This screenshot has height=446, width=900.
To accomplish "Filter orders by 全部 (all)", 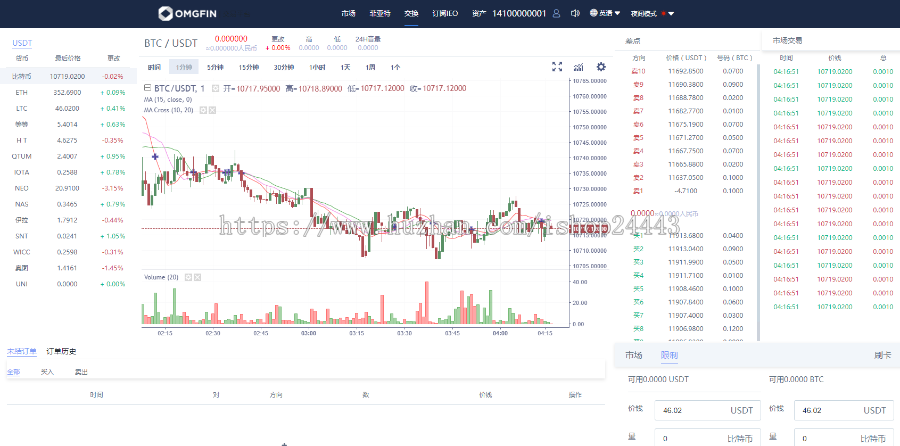I will click(x=13, y=372).
